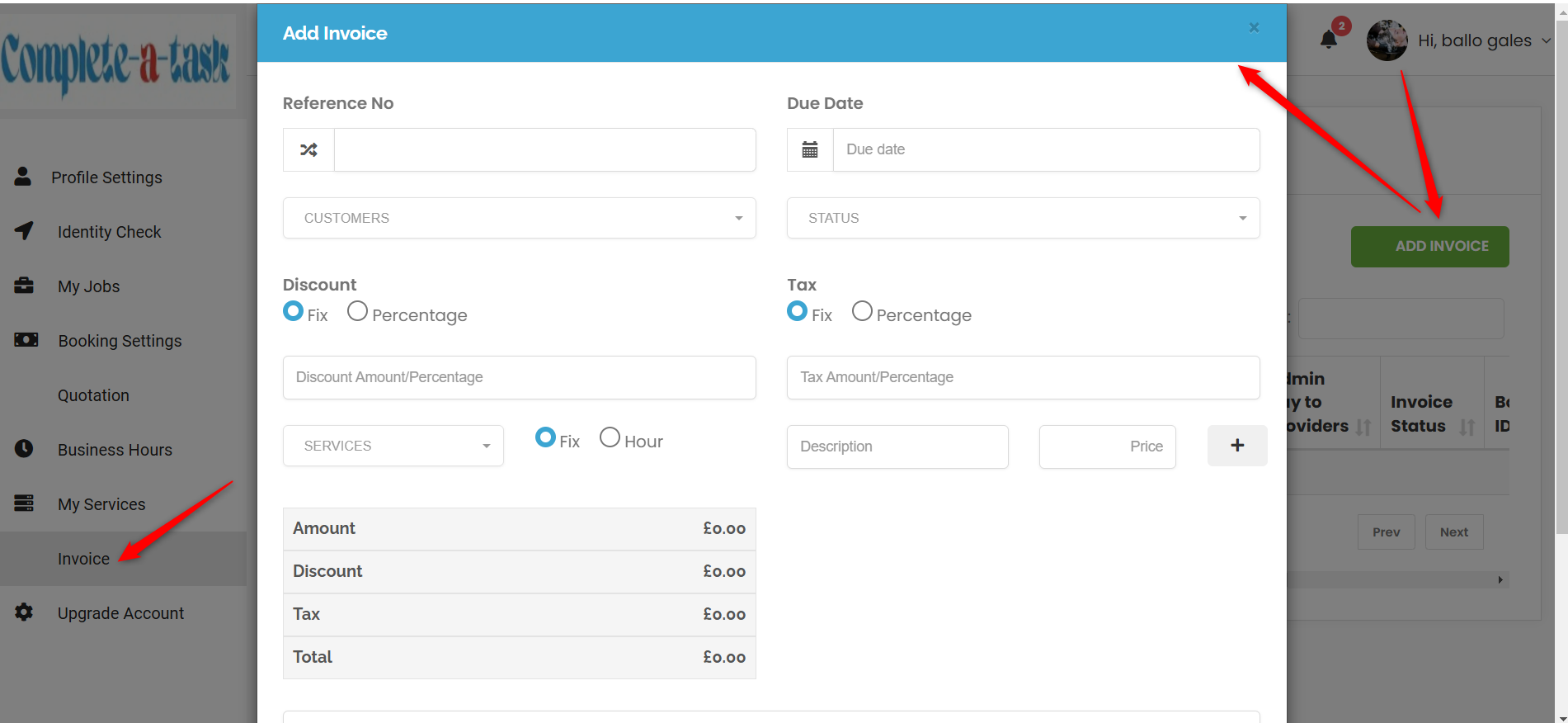Open the Invoice menu item
The width and height of the screenshot is (1568, 723).
pos(83,559)
